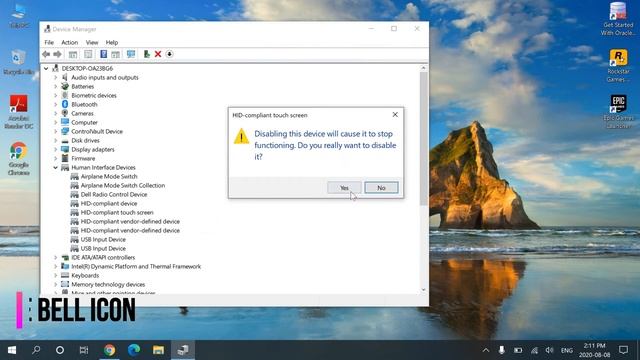This screenshot has height=360, width=640.
Task: Click the red X Uninstall device icon
Action: pos(158,54)
